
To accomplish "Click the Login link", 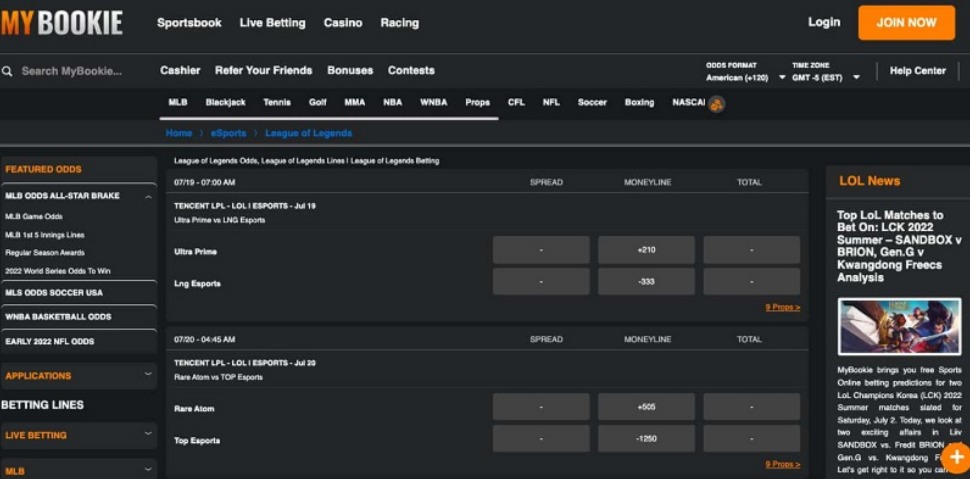I will tap(824, 22).
